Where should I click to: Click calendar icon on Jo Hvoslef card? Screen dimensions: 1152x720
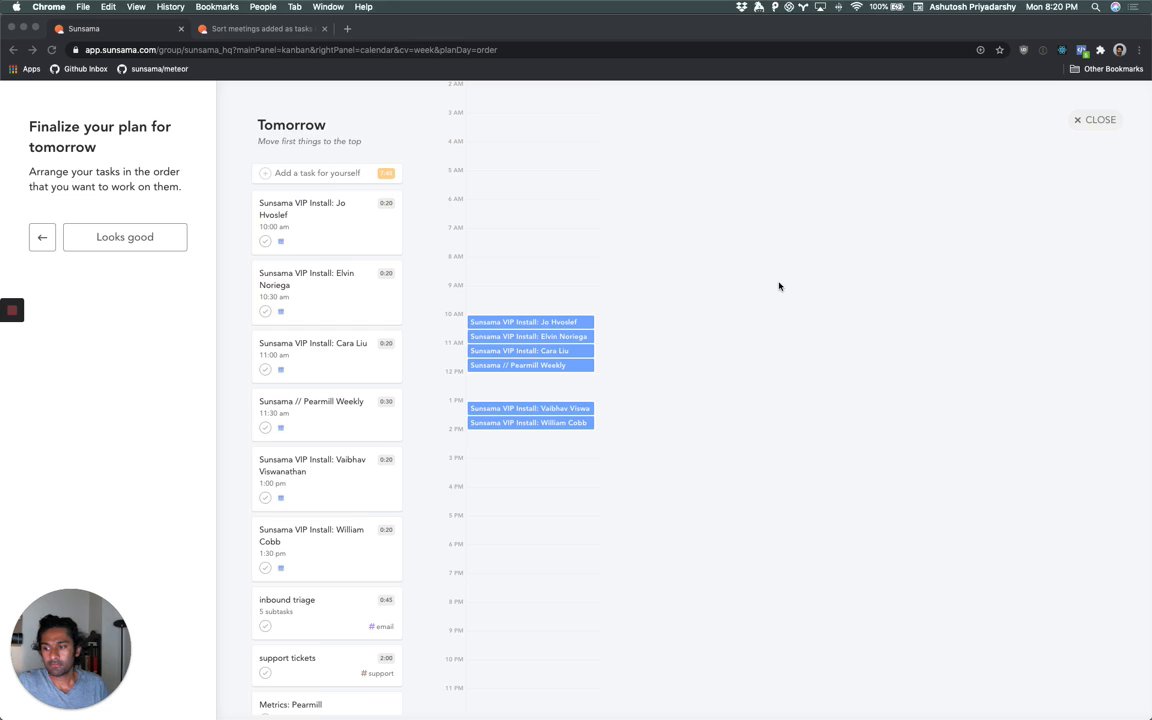click(281, 241)
